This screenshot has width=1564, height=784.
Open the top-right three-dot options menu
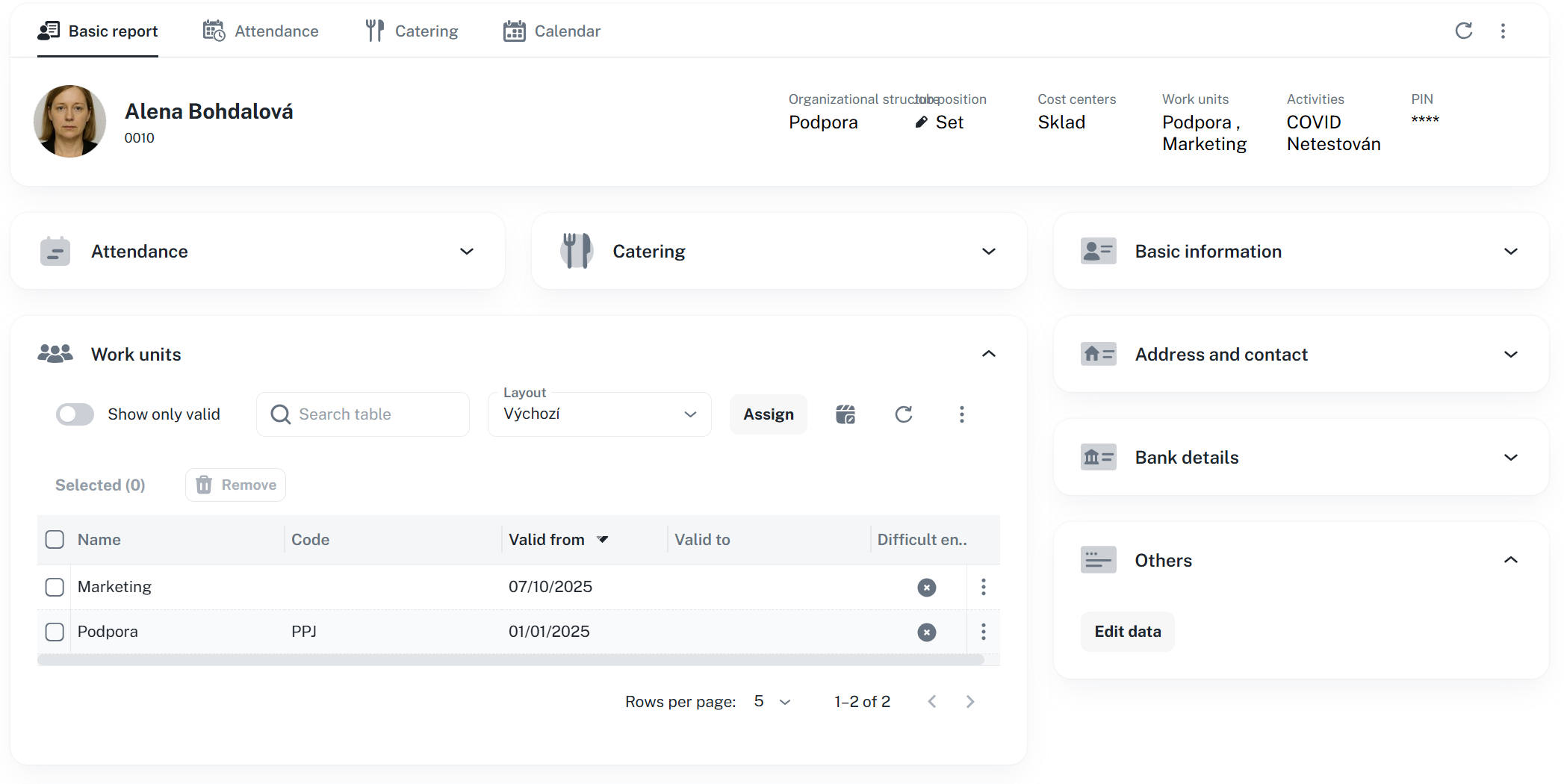point(1503,31)
